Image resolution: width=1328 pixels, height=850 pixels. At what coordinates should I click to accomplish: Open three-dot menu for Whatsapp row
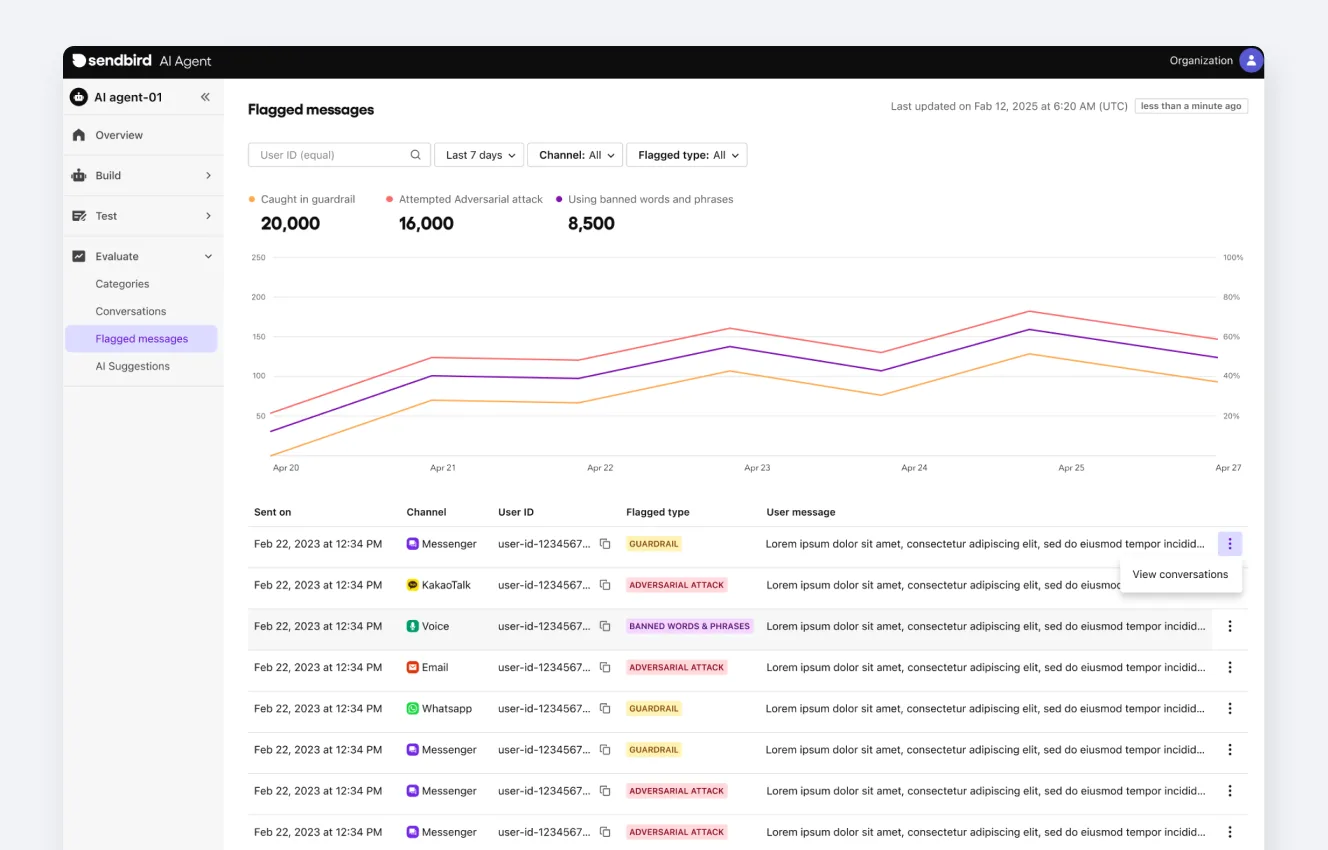pos(1230,708)
